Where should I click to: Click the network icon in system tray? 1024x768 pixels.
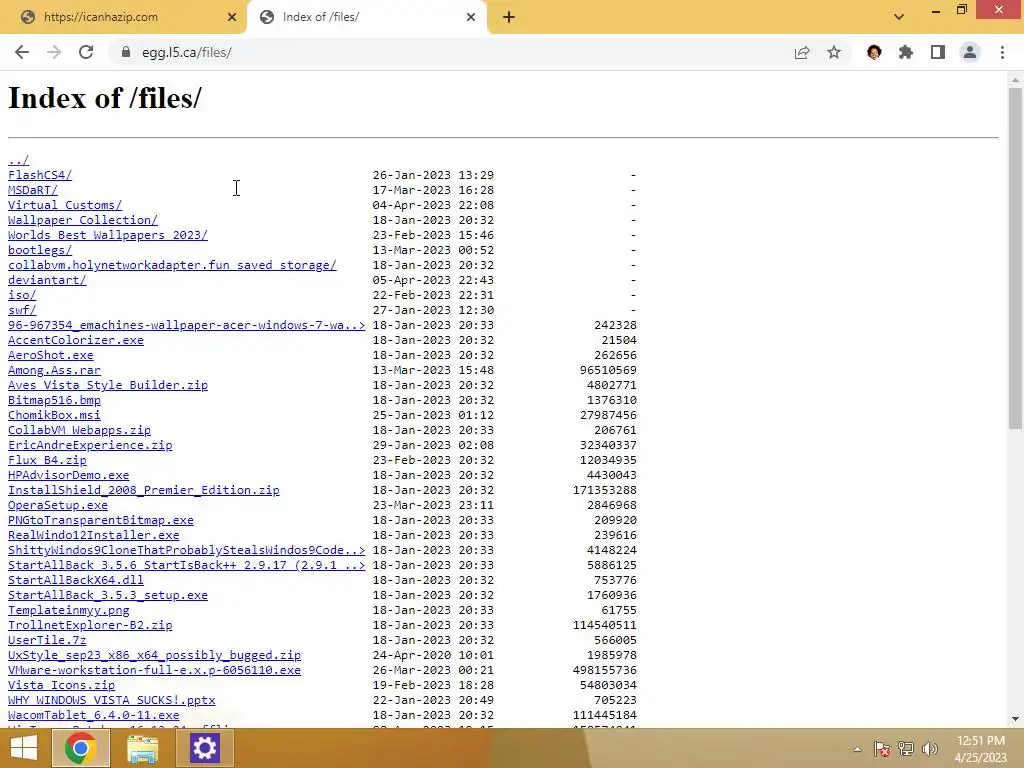906,749
